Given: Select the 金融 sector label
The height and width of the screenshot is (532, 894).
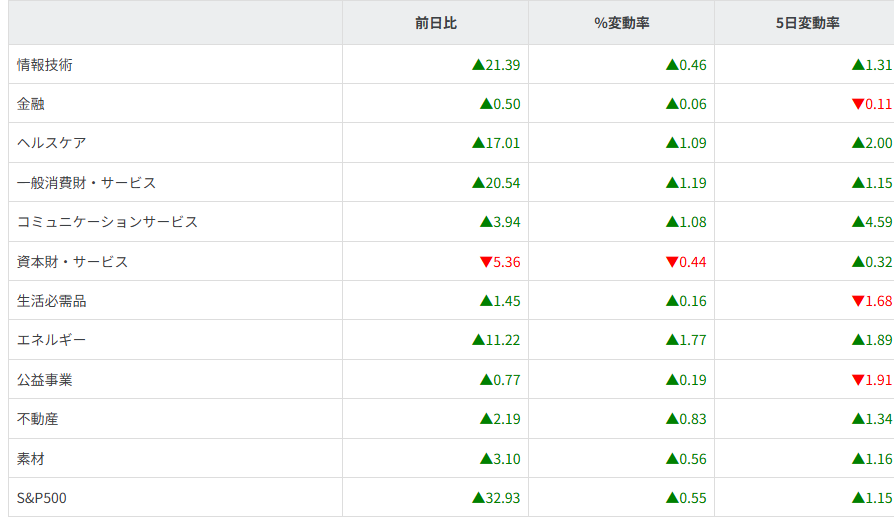Looking at the screenshot, I should point(31,104).
